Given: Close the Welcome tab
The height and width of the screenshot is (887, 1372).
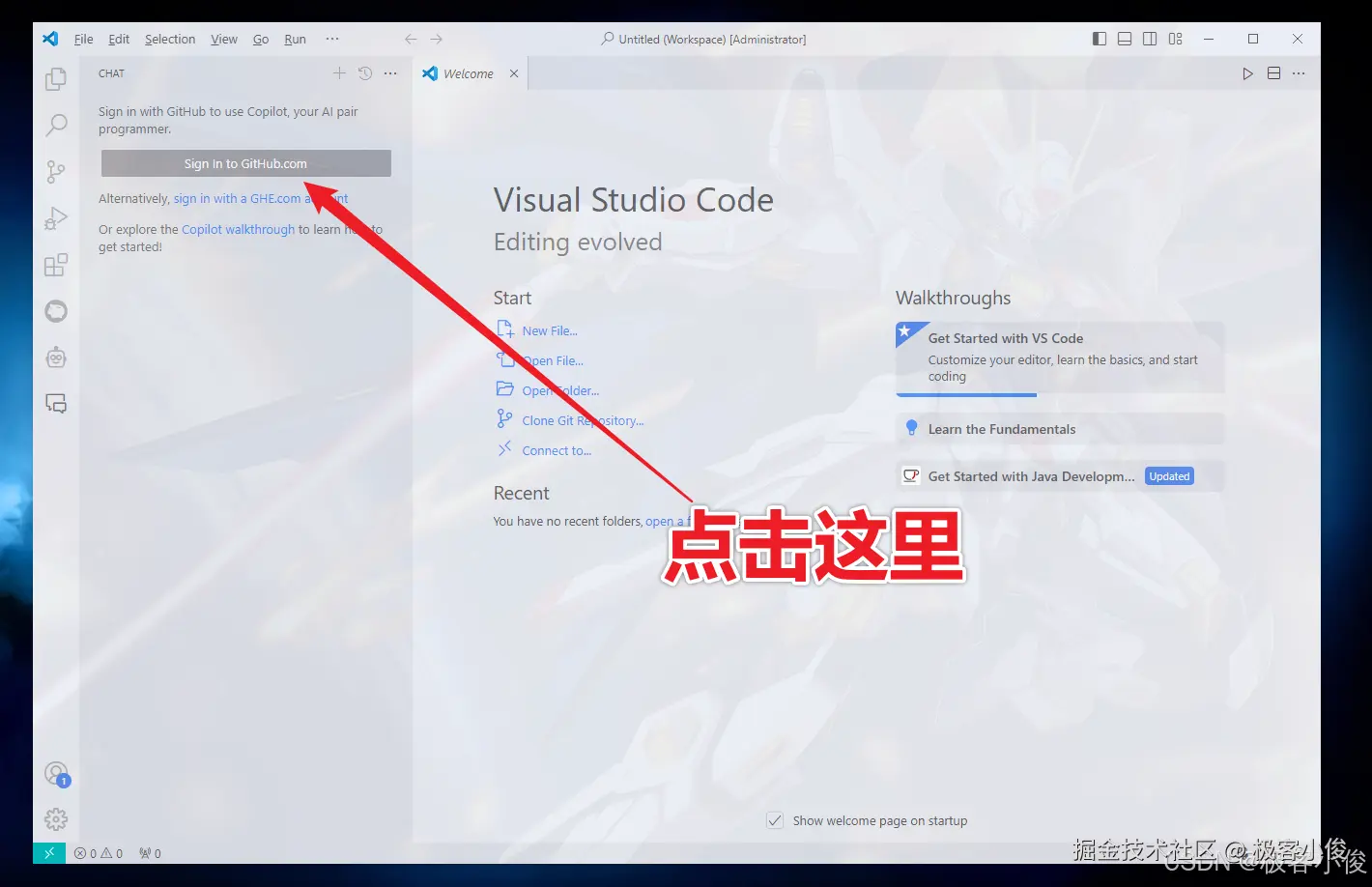Looking at the screenshot, I should tap(514, 73).
